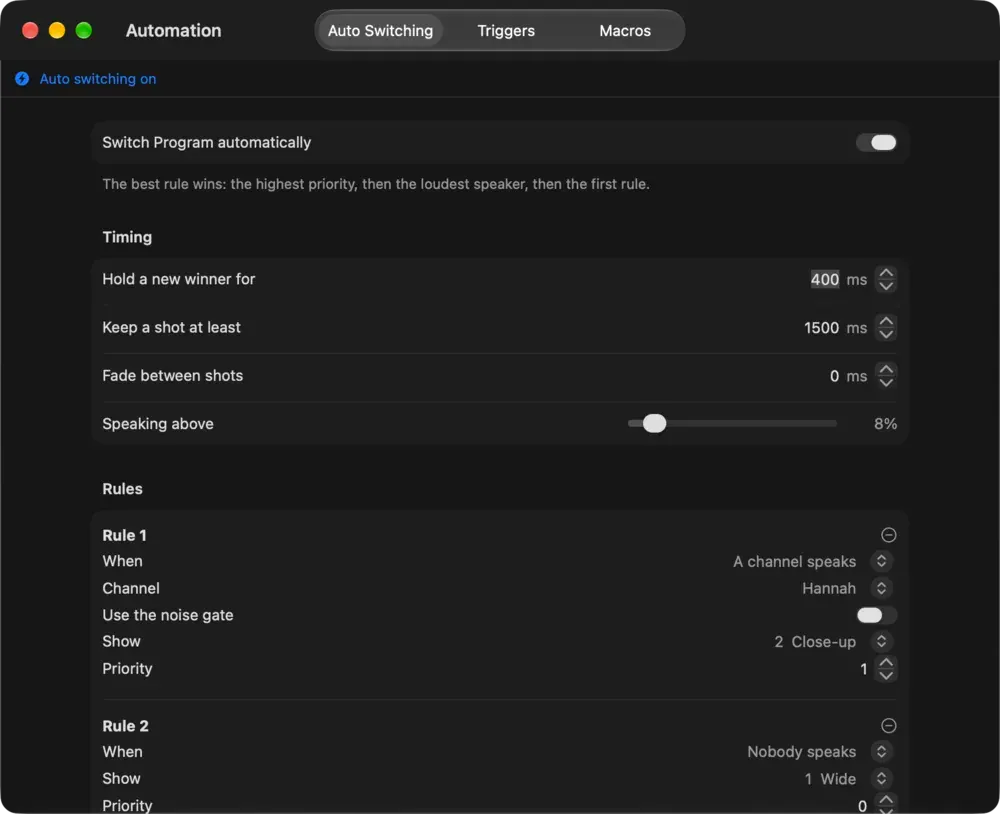Click the 'Speaking above' label
1000x814 pixels.
(x=158, y=424)
